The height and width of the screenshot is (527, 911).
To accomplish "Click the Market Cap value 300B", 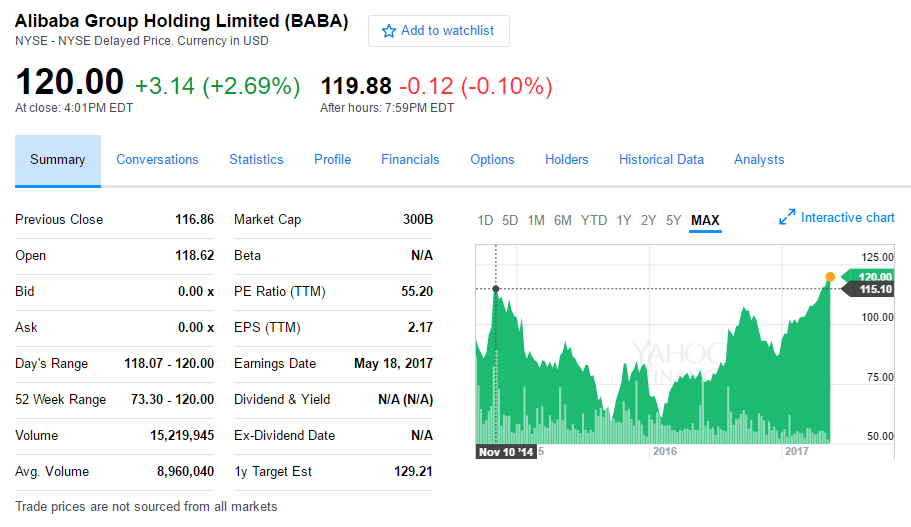I will (x=418, y=220).
